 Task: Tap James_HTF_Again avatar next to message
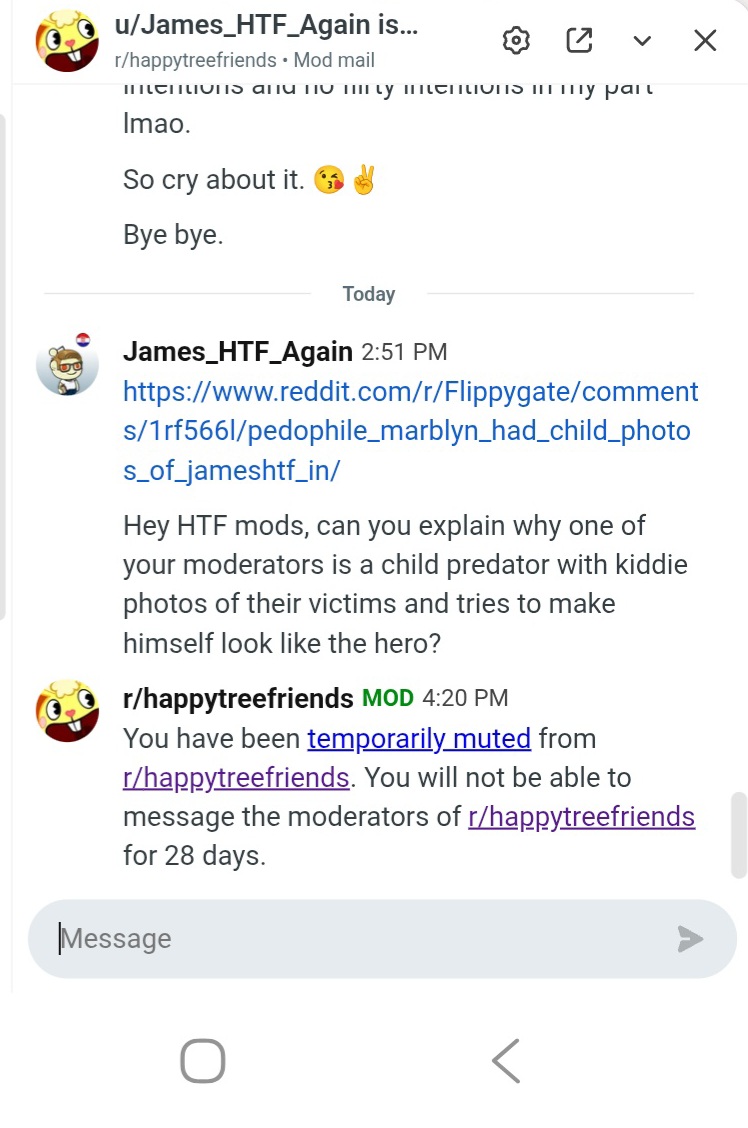tap(67, 365)
